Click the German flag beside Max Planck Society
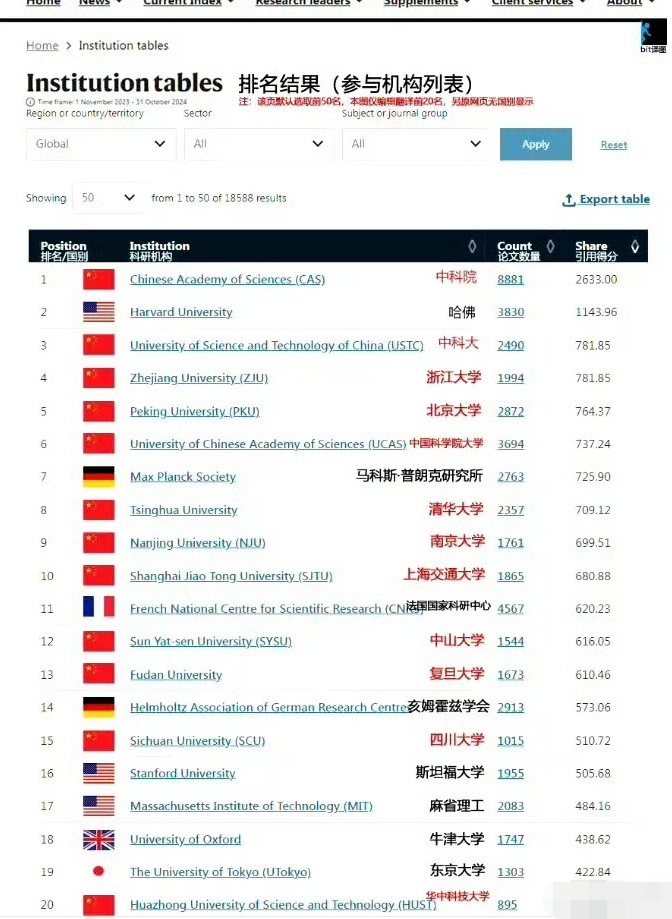 [x=98, y=477]
